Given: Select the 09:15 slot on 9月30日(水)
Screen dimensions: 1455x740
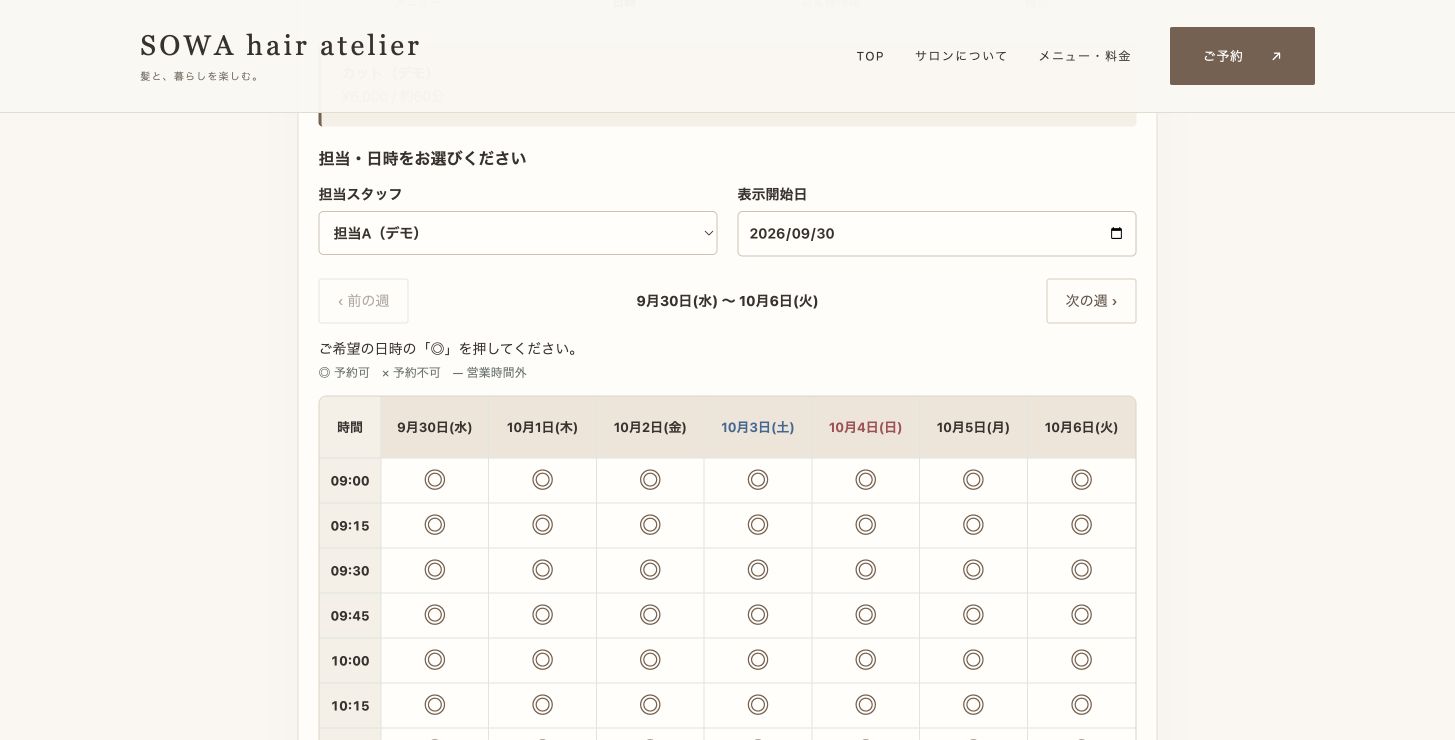Looking at the screenshot, I should coord(434,525).
